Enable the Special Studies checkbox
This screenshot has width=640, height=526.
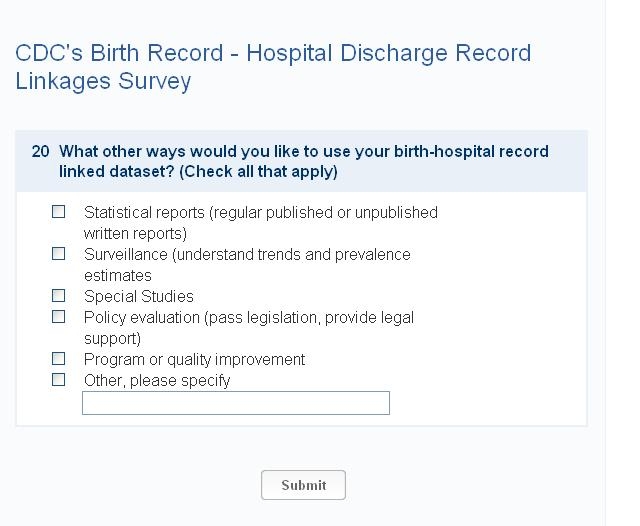59,296
